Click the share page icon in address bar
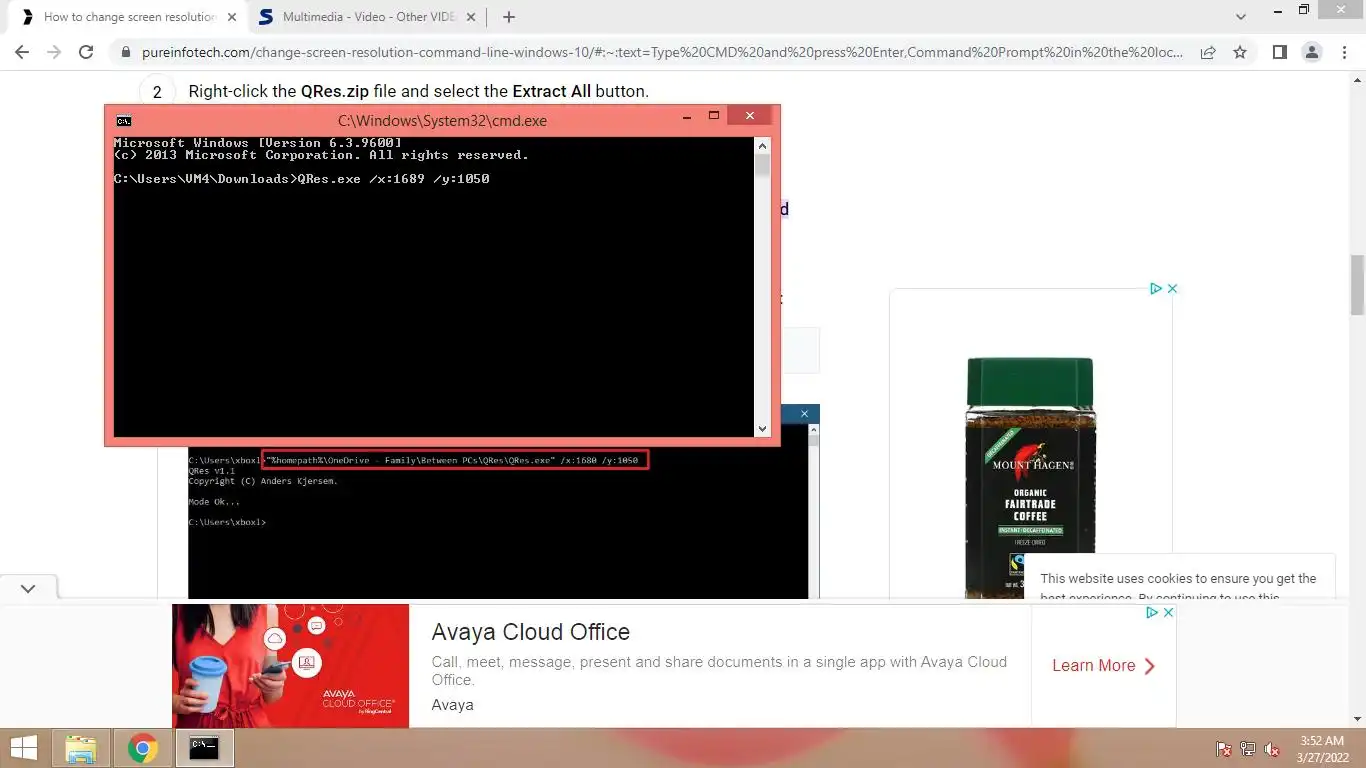The width and height of the screenshot is (1366, 768). tap(1208, 52)
